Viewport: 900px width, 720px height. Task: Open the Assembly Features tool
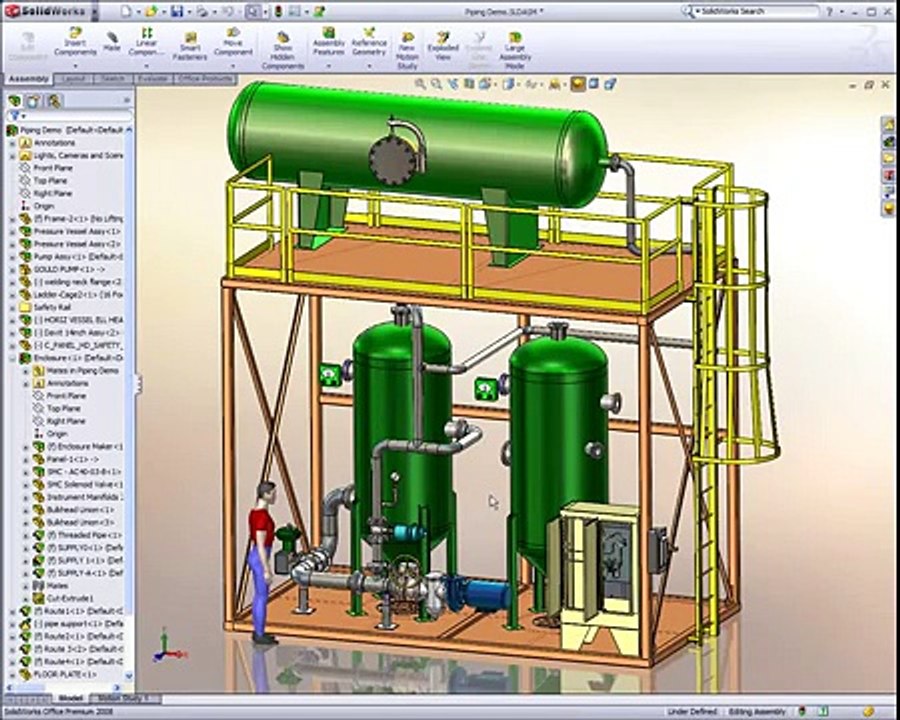point(328,40)
